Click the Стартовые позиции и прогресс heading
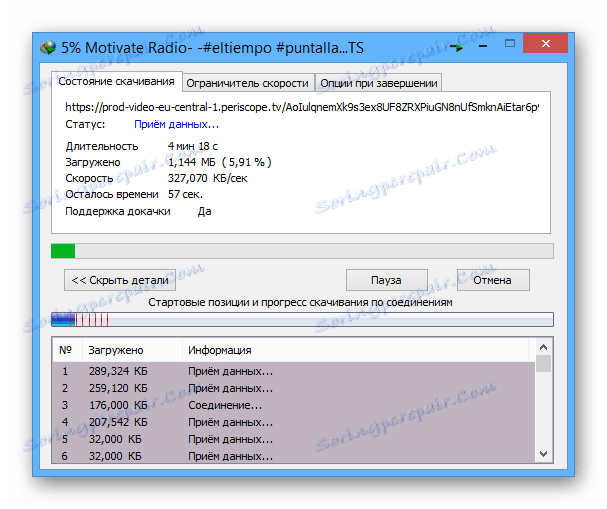The height and width of the screenshot is (509, 607). pyautogui.click(x=300, y=302)
